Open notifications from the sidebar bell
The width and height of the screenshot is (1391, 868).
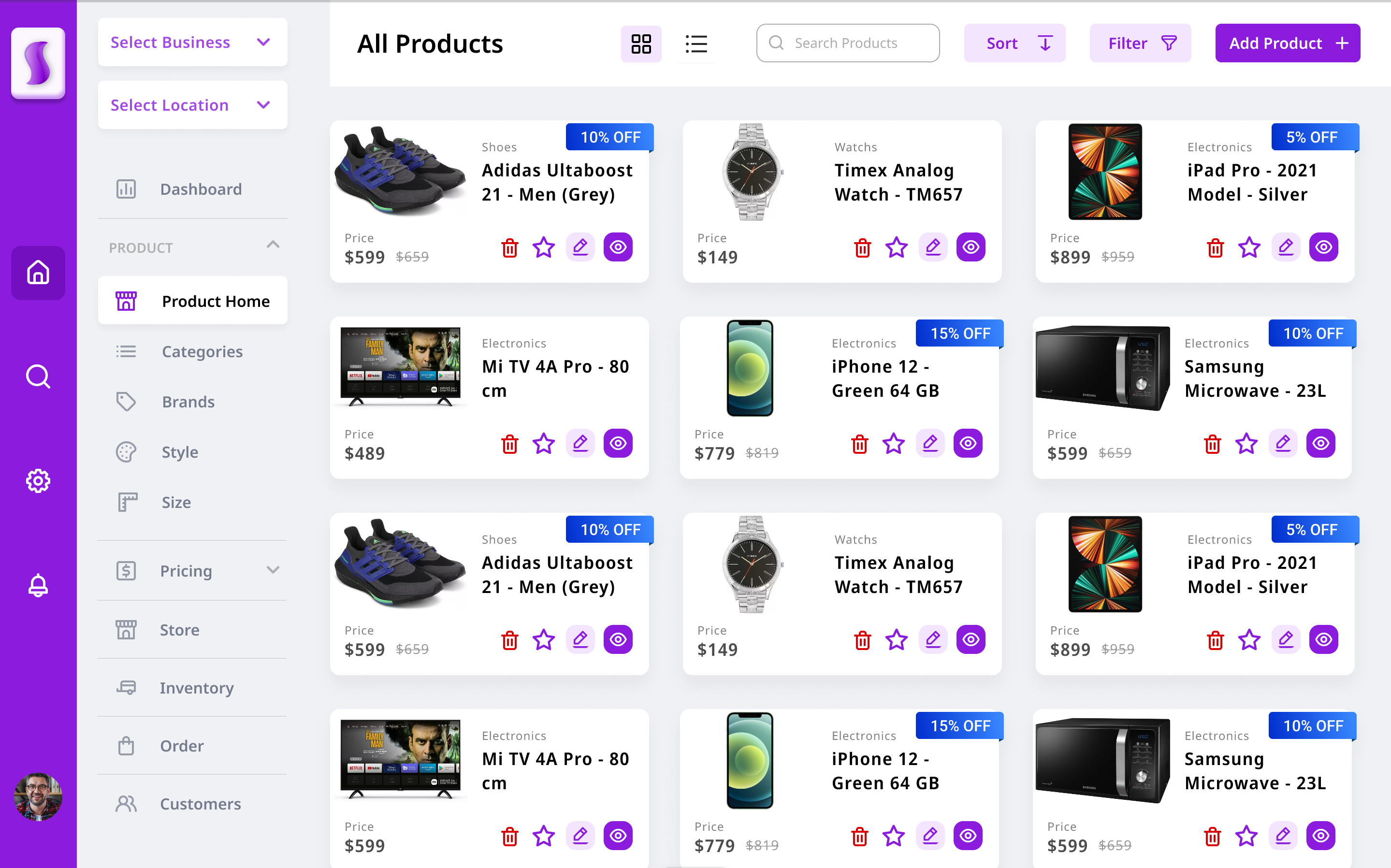coord(38,585)
